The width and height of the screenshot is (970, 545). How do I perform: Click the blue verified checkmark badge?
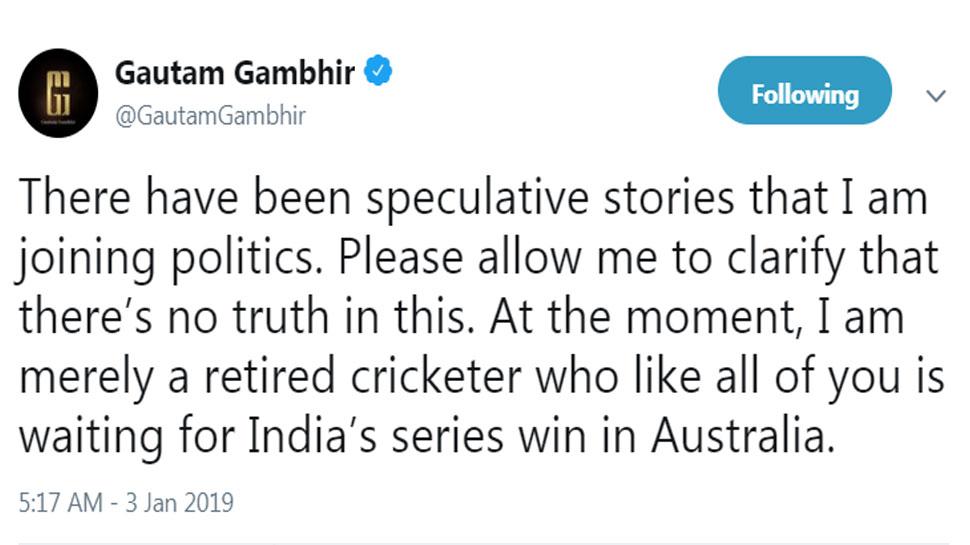pos(378,70)
